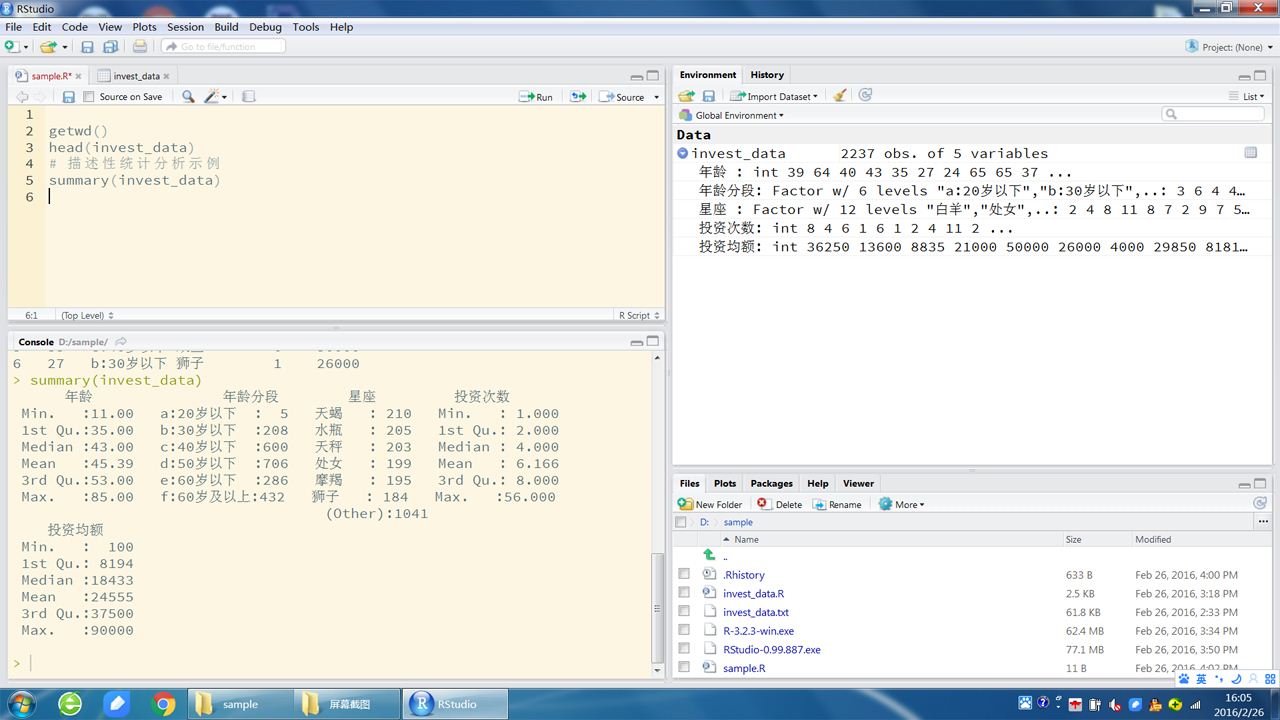The width and height of the screenshot is (1280, 720).
Task: Create a New Folder in Files pane
Action: pos(710,504)
